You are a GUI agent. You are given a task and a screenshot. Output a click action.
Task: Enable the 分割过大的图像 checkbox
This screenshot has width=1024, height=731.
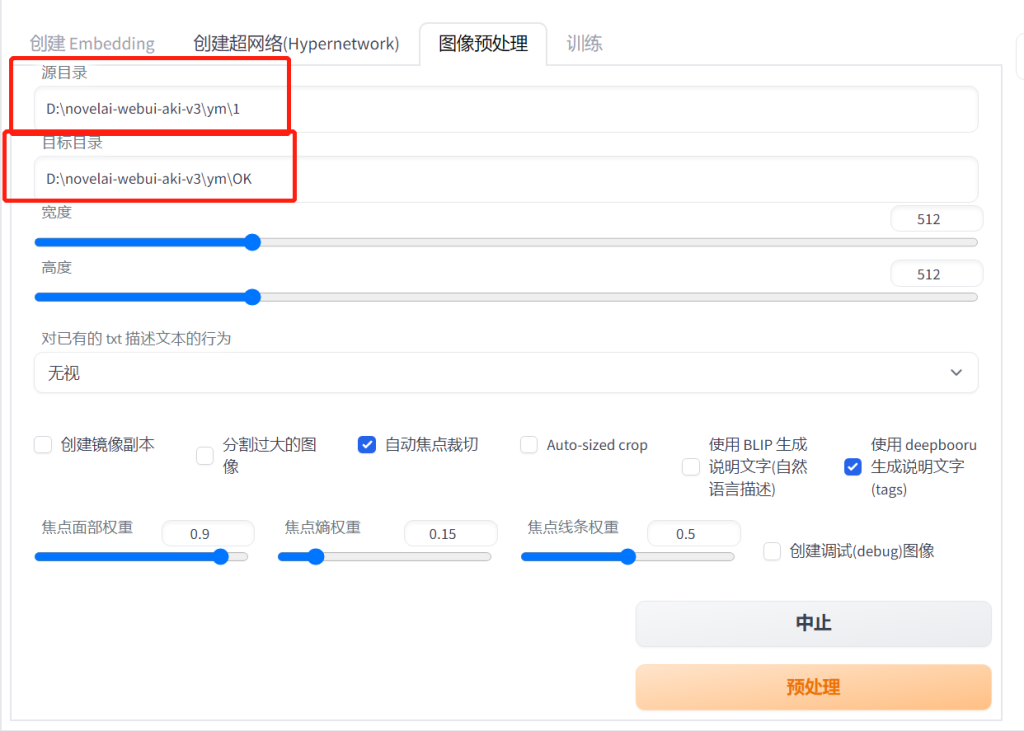(205, 456)
